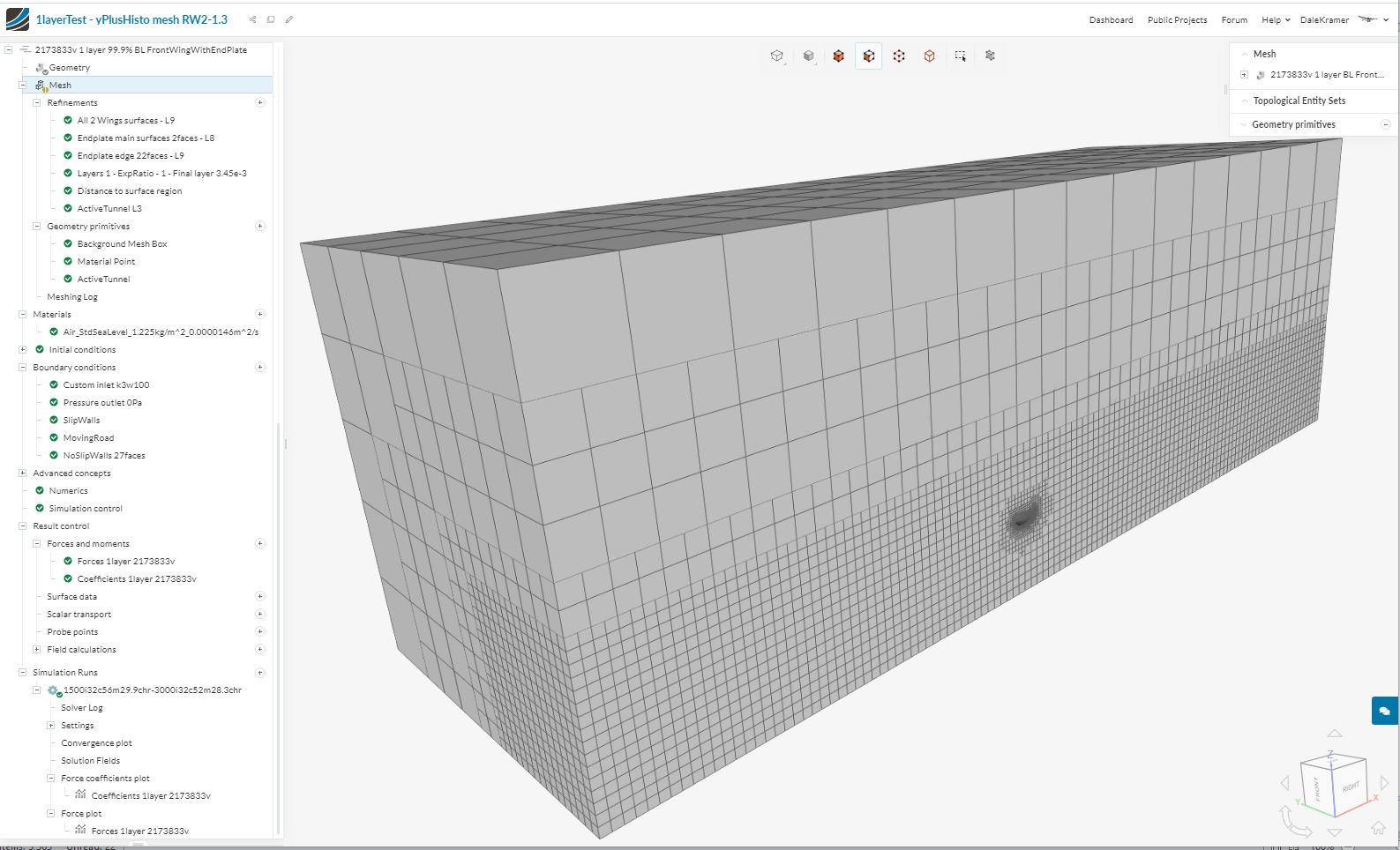Screen dimensions: 1400x850
Task: Click the share project icon
Action: coord(253,19)
